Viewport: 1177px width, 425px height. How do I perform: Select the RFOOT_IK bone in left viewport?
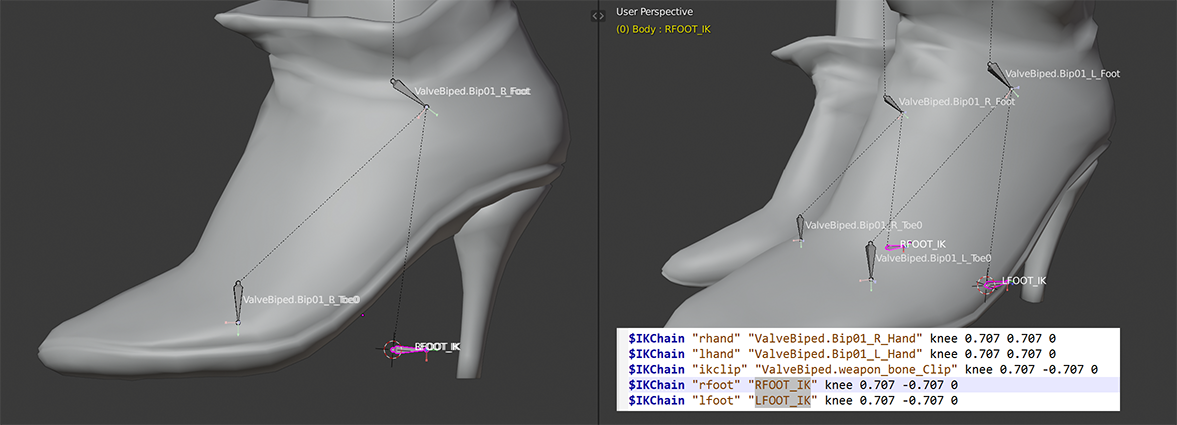(x=408, y=348)
